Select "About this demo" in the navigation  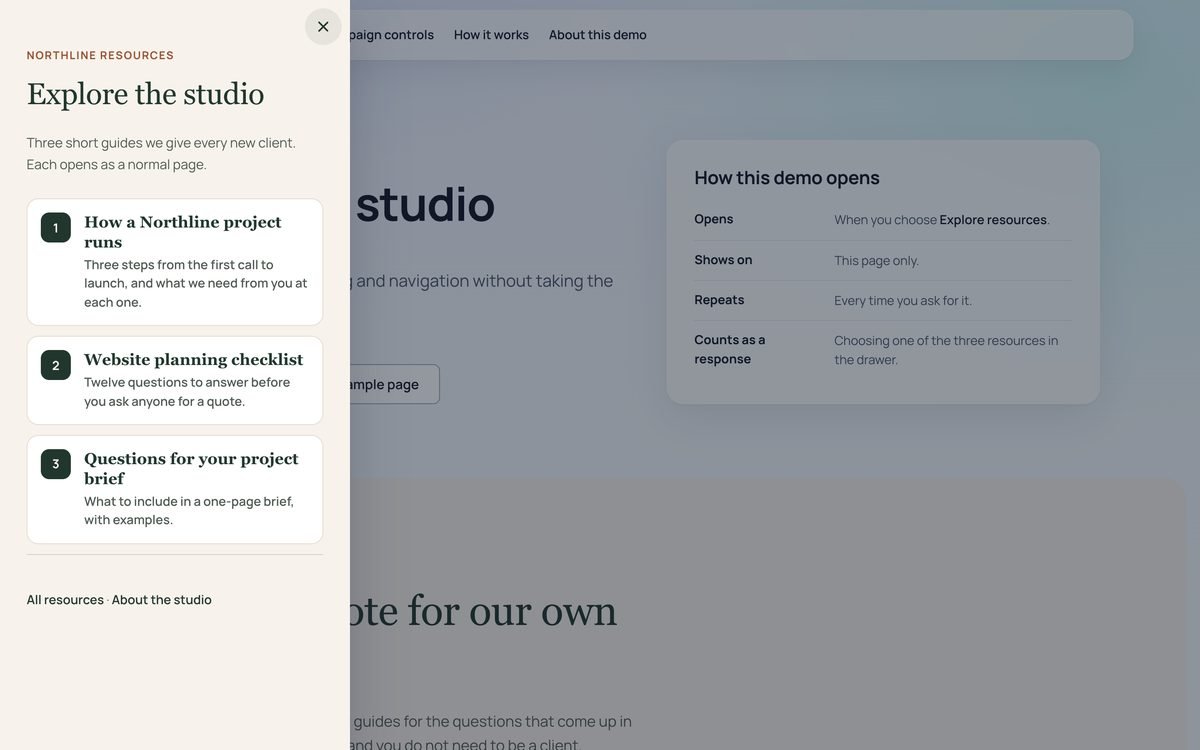pos(598,35)
